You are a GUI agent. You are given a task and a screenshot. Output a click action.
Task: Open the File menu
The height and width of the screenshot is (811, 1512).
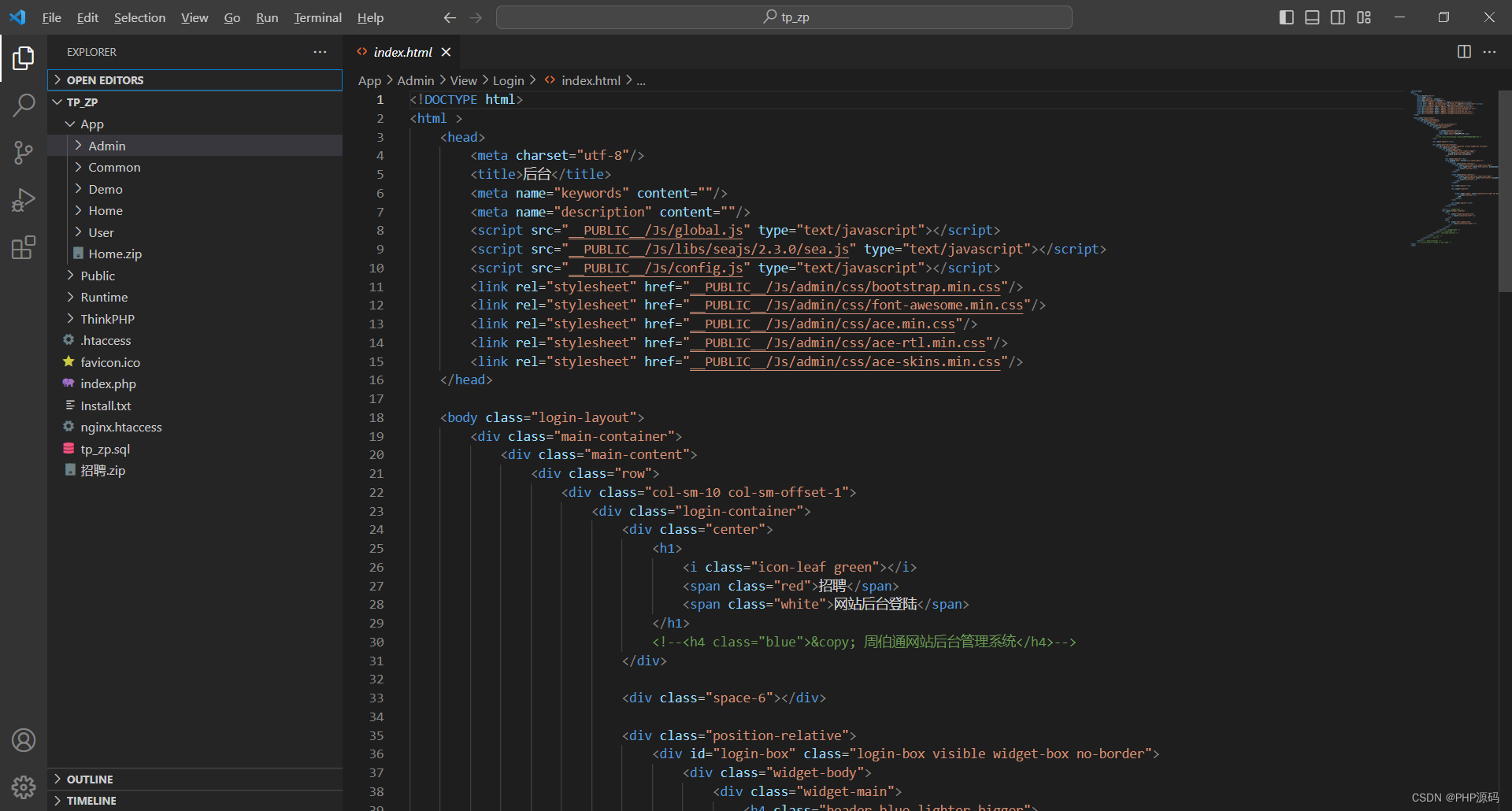point(52,17)
